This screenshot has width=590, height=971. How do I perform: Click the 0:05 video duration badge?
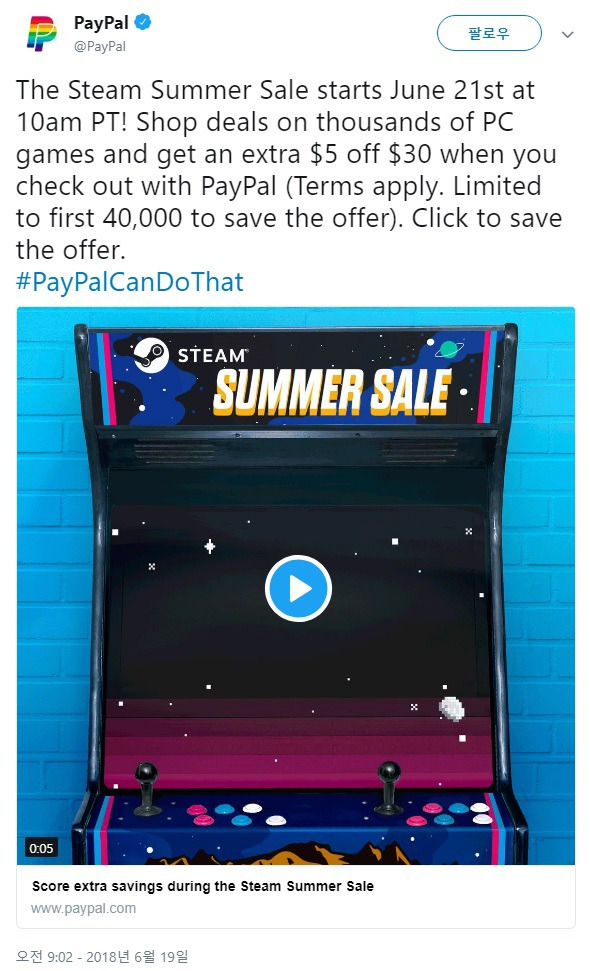pos(41,848)
